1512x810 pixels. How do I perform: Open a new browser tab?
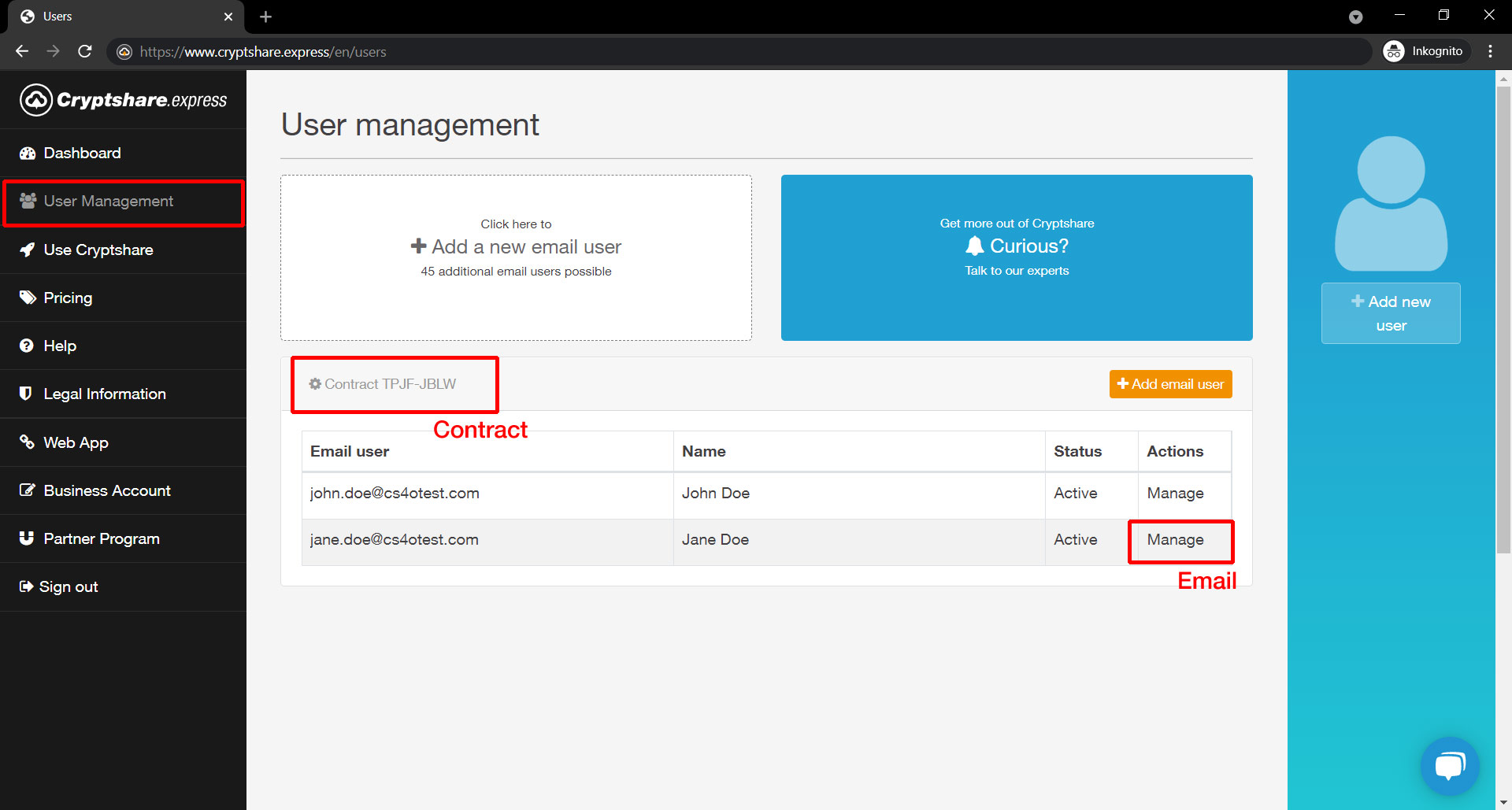265,17
